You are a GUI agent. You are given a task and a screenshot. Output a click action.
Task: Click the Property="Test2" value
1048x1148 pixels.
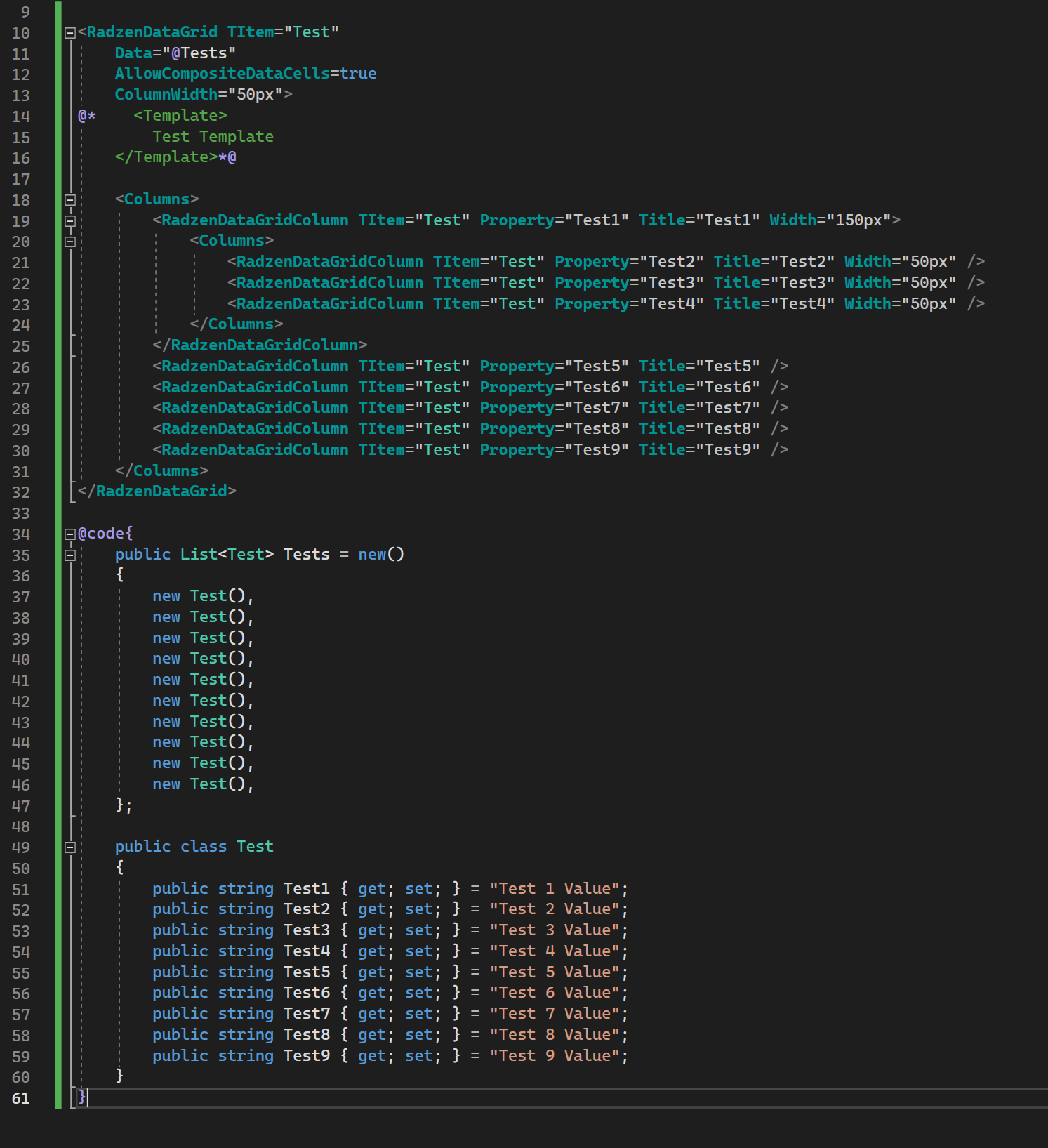pos(672,262)
